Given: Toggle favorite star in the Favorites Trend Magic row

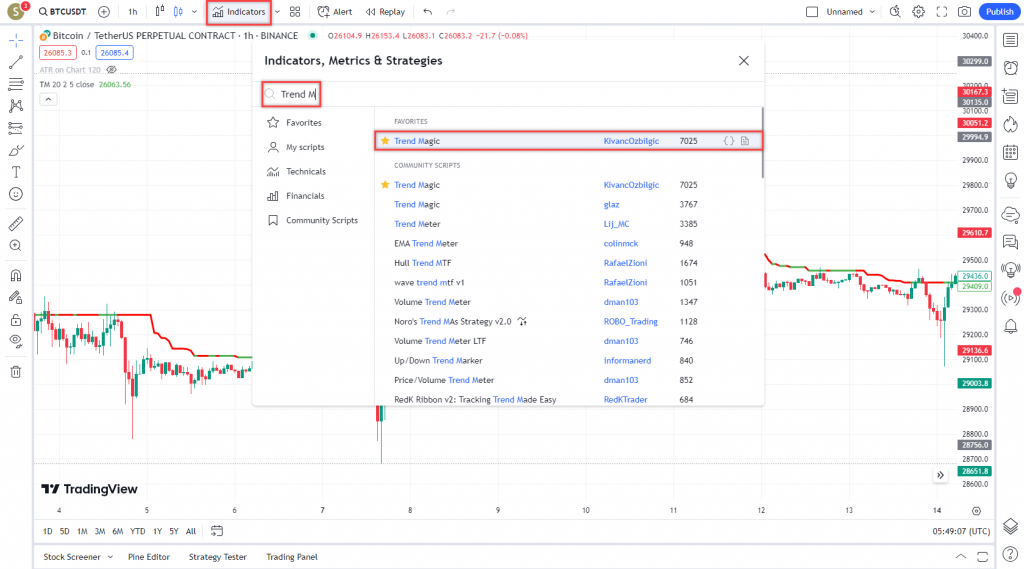Looking at the screenshot, I should (385, 140).
